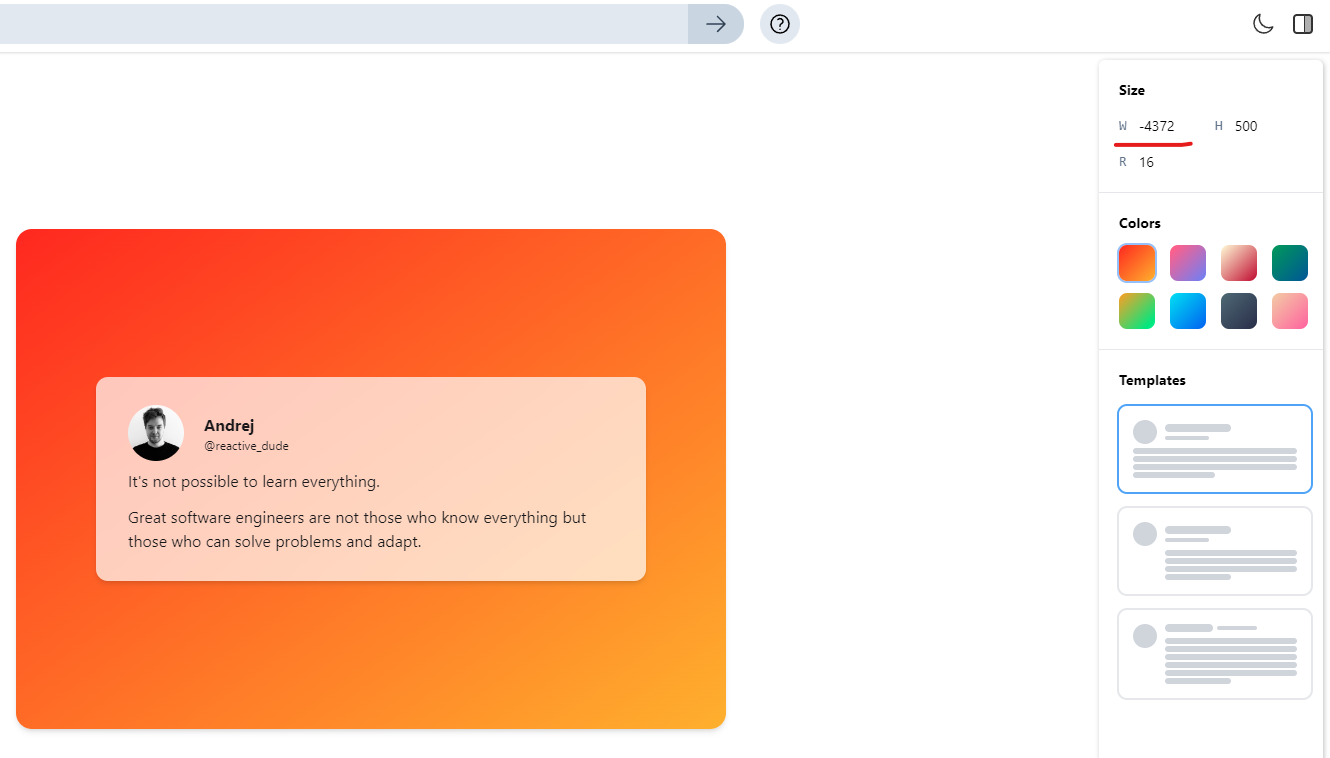The height and width of the screenshot is (758, 1330).
Task: Choose the second template layout
Action: (1215, 550)
